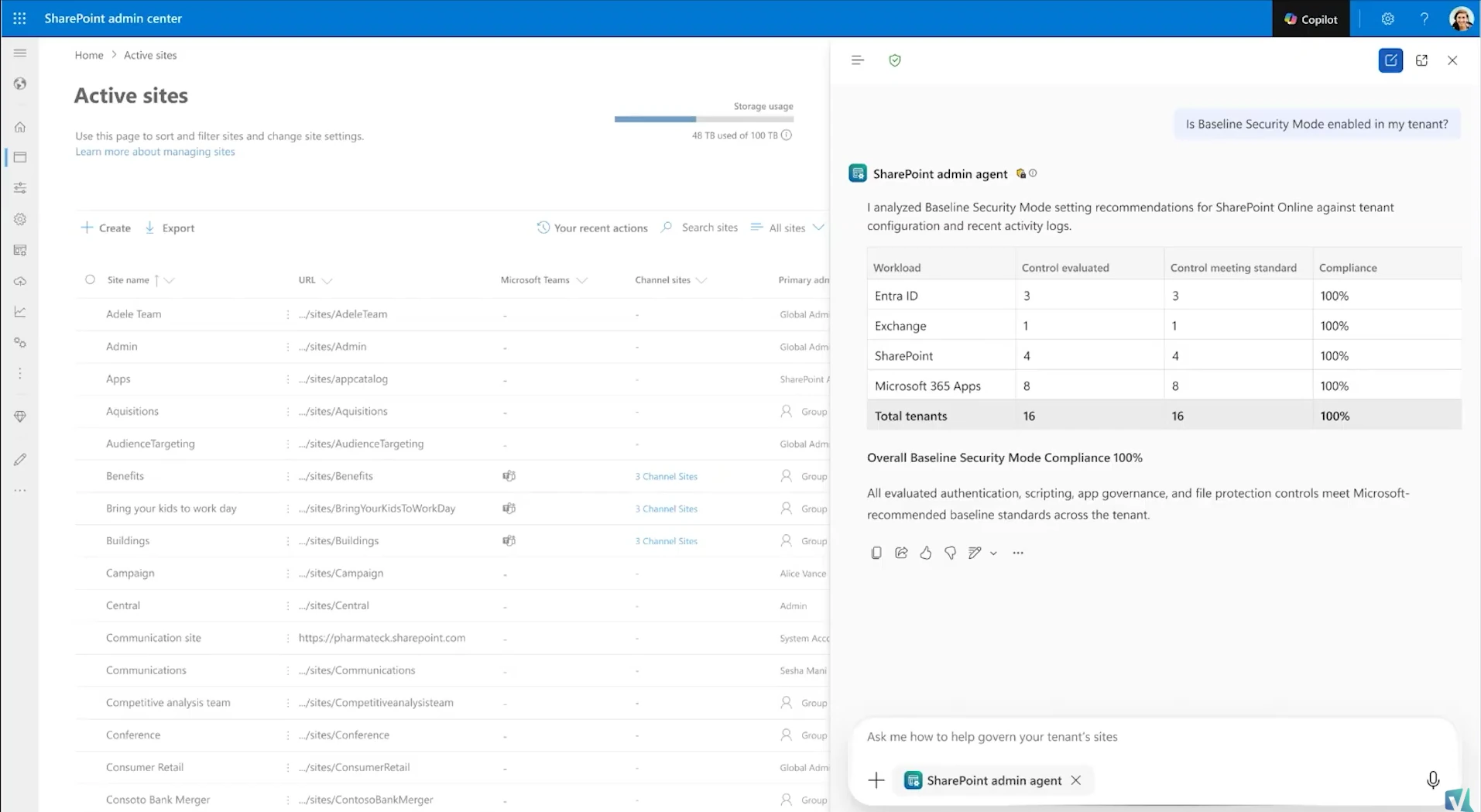This screenshot has width=1481, height=812.
Task: Open Learn more about managing sites link
Action: [x=155, y=152]
